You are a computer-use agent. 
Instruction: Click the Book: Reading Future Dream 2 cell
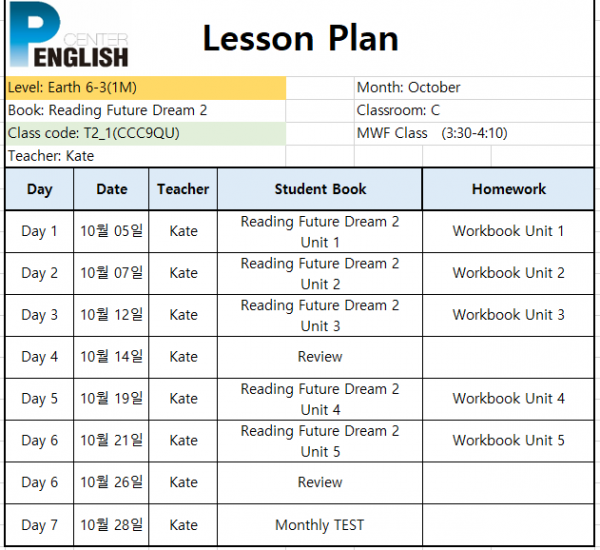tap(145, 111)
